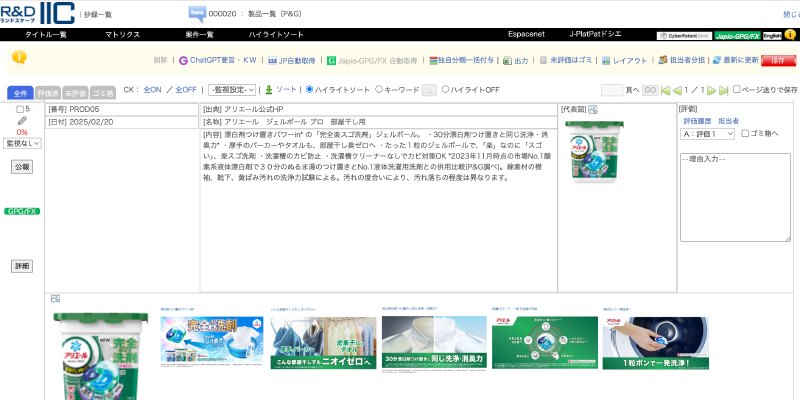Viewport: 800px width, 400px height.
Task: Select キーワード radio button
Action: click(379, 89)
